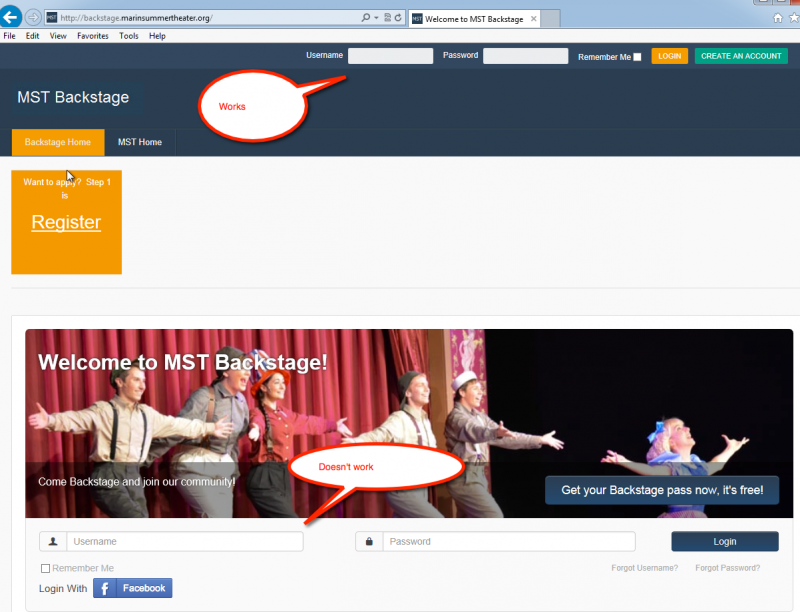This screenshot has width=800, height=612.
Task: Click the lock icon beside Password field
Action: tap(369, 541)
